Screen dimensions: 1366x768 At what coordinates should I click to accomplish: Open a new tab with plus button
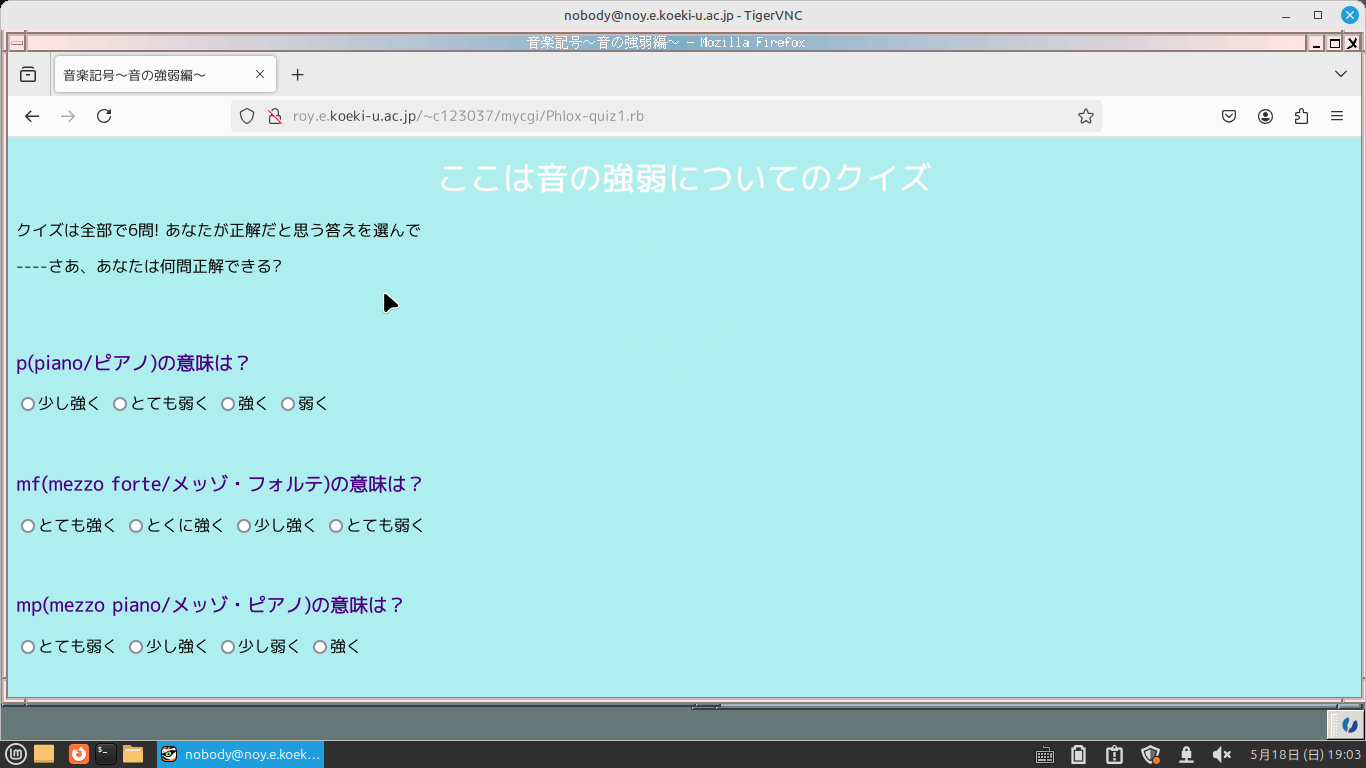point(297,75)
